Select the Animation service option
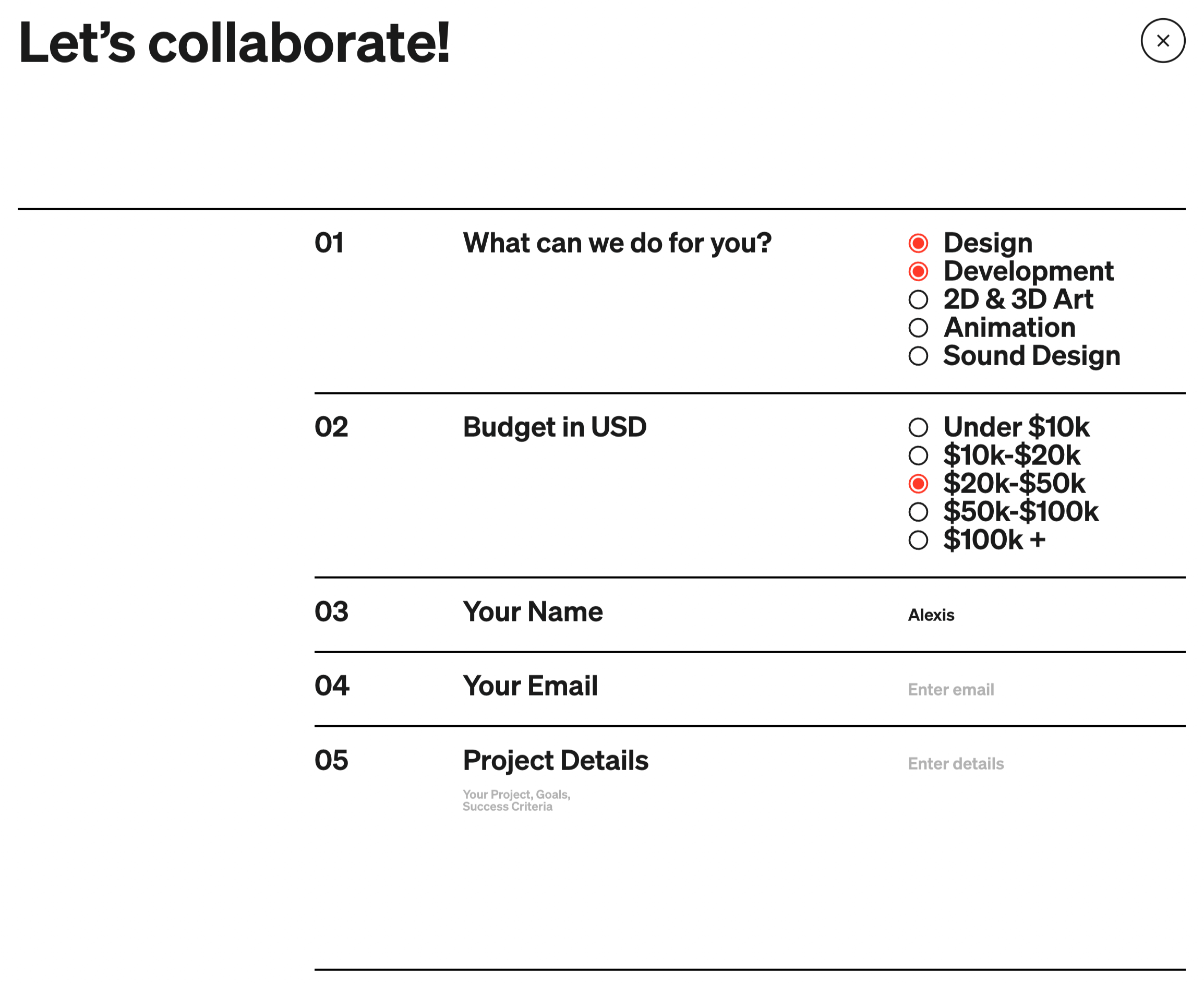This screenshot has height=984, width=1204. pyautogui.click(x=918, y=328)
